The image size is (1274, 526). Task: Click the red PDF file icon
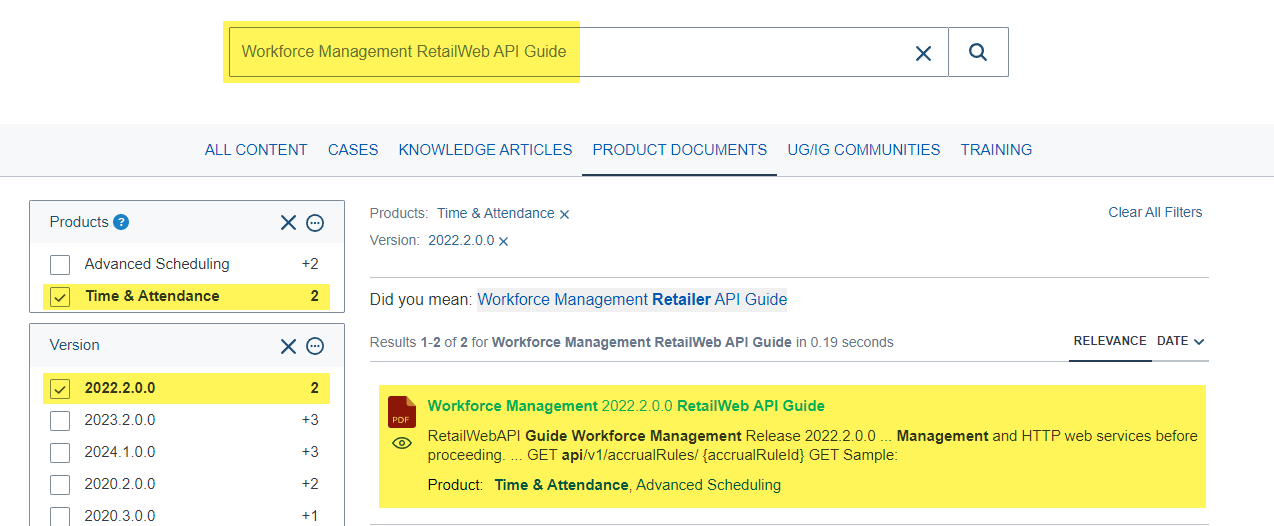point(402,412)
